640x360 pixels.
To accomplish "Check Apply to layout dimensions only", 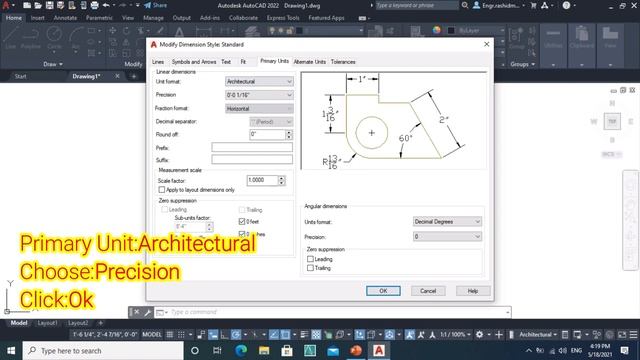I will pos(162,190).
